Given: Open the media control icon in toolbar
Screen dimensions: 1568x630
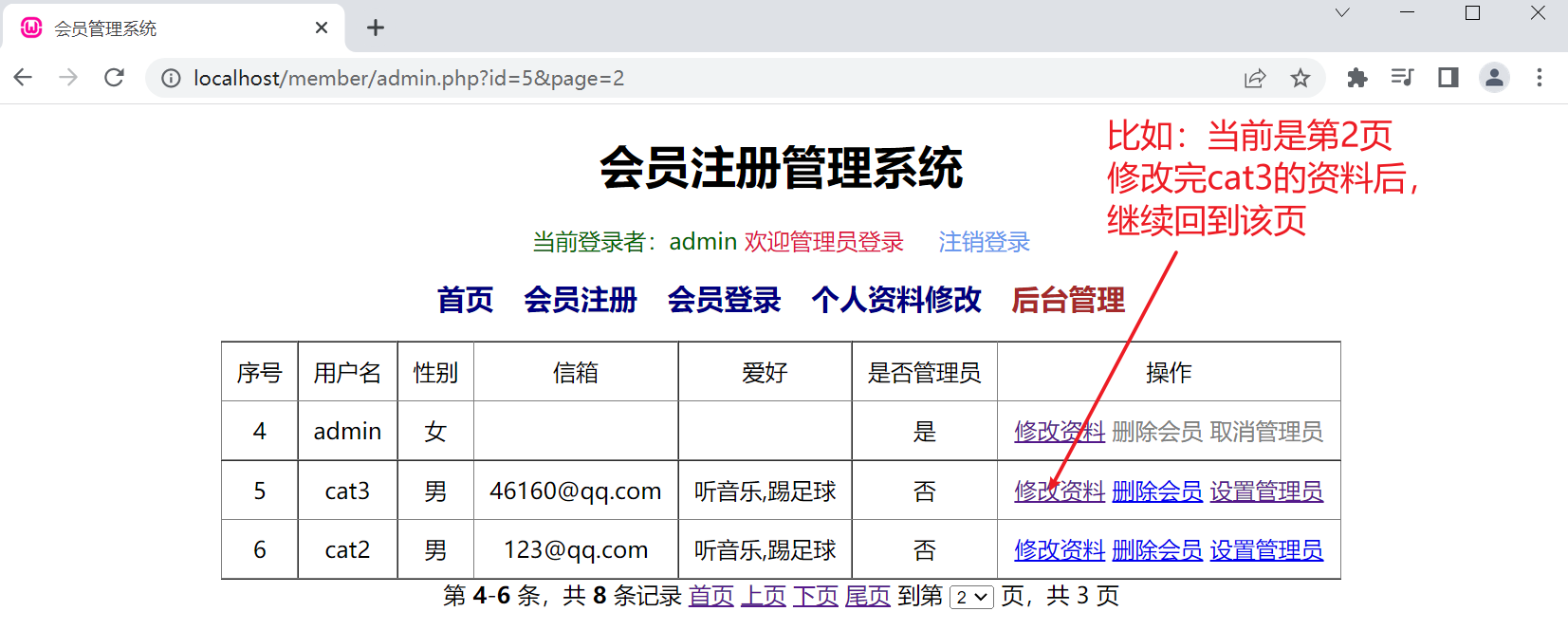Looking at the screenshot, I should (x=1403, y=78).
